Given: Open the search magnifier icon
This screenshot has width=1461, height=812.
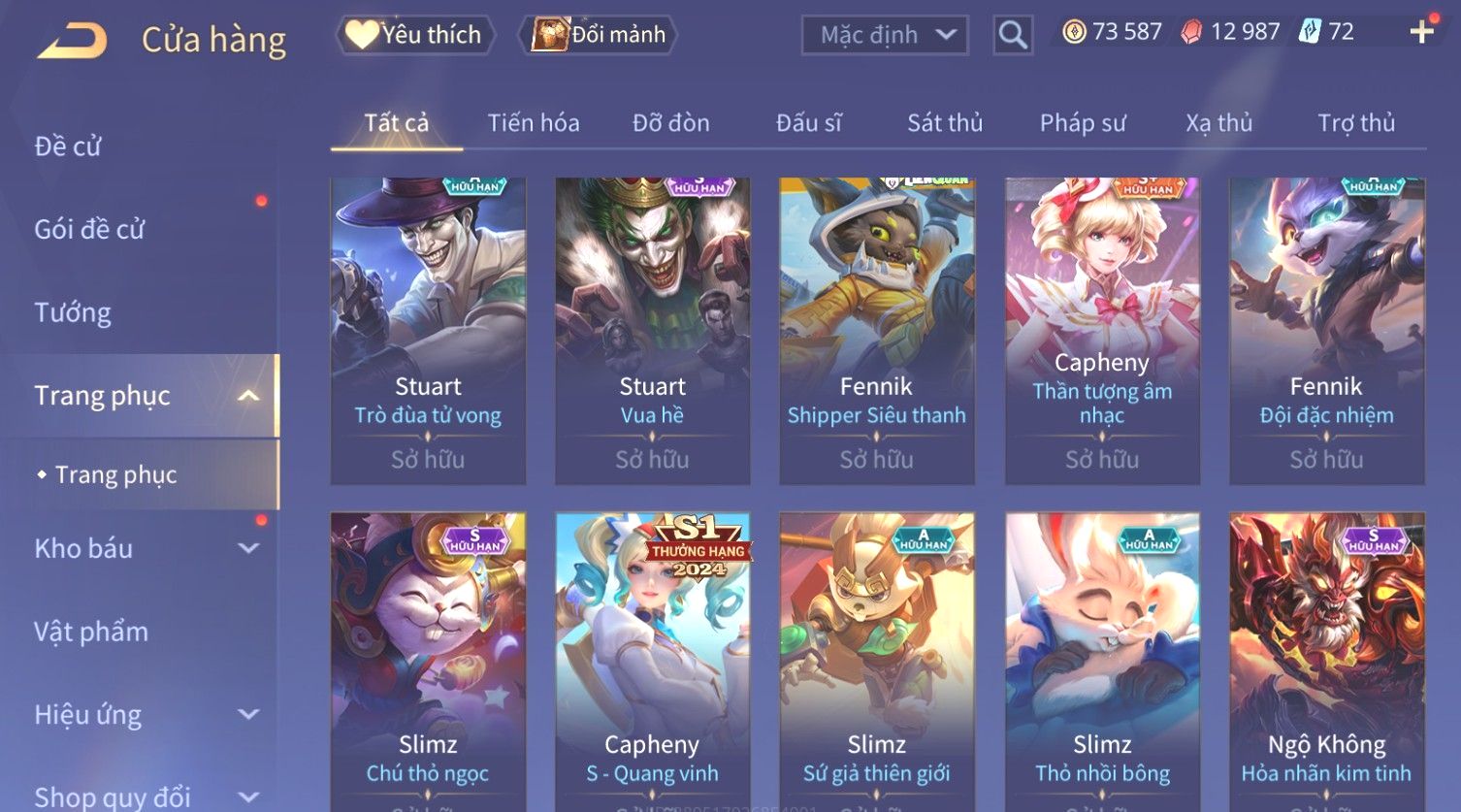Looking at the screenshot, I should 1013,36.
